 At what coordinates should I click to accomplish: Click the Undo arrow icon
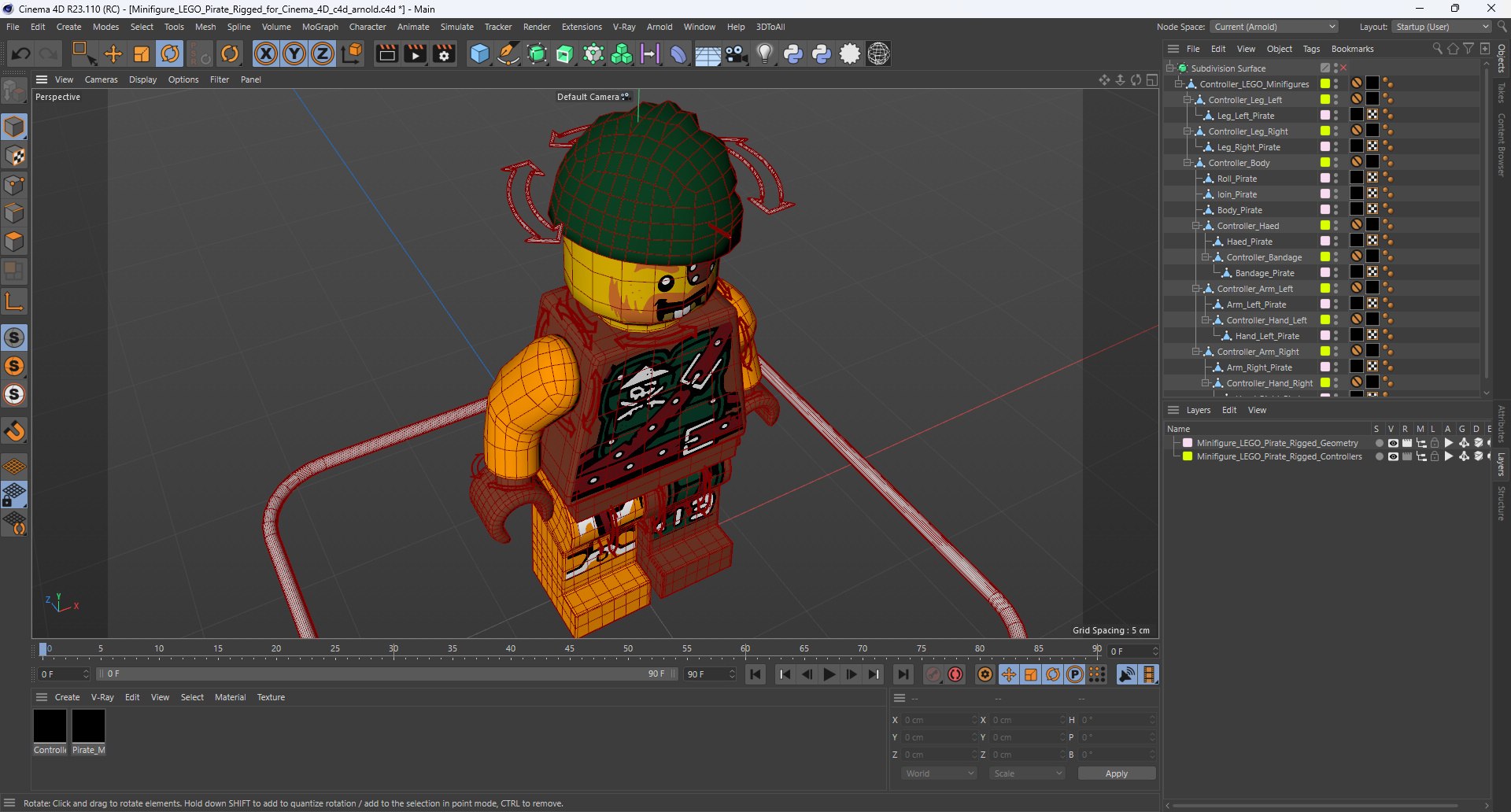point(21,54)
